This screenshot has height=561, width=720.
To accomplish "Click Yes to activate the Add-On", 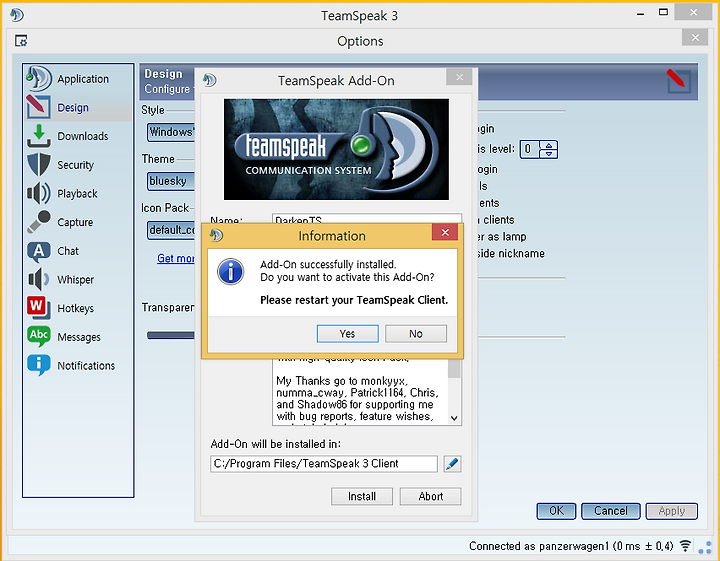I will click(x=348, y=334).
